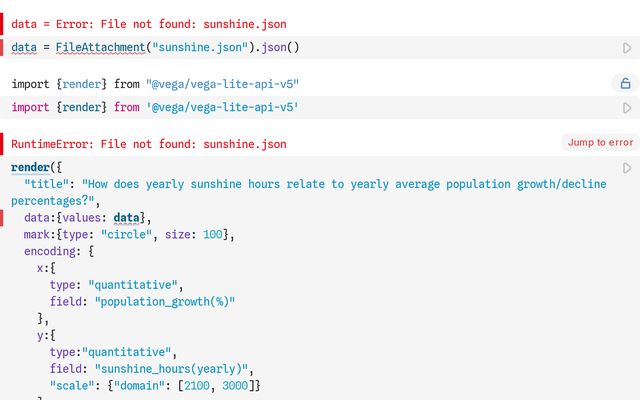Click the red gutter marker beside data:{values line

(1, 218)
